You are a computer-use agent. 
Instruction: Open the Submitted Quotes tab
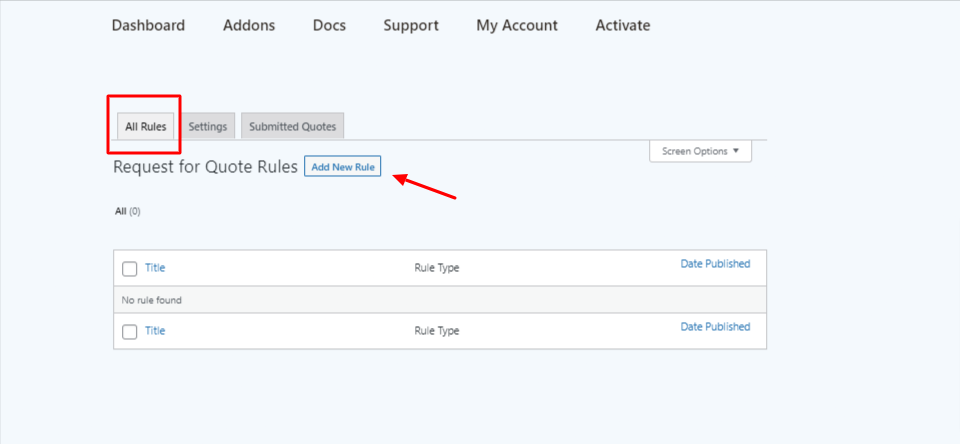click(x=293, y=127)
